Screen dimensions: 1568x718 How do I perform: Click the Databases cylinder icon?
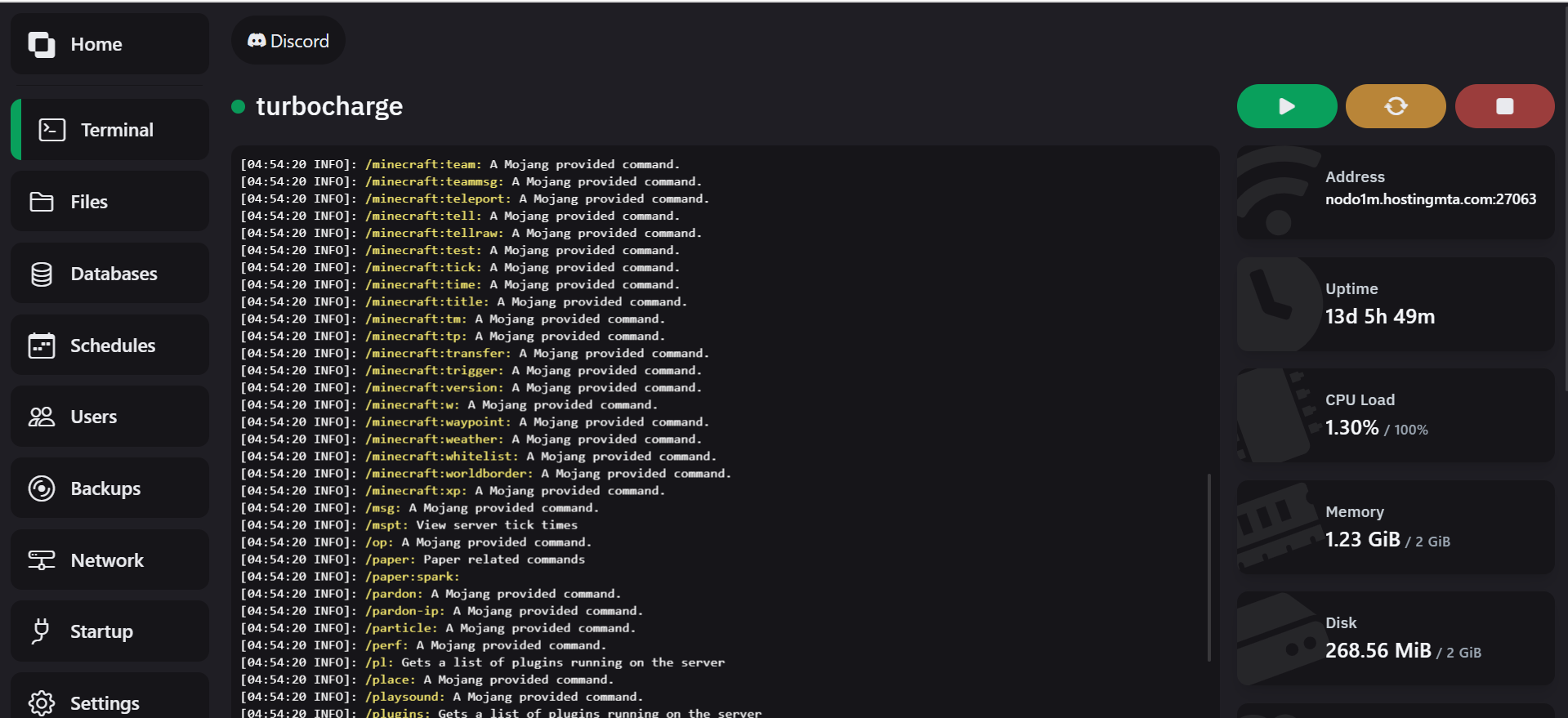[x=42, y=274]
